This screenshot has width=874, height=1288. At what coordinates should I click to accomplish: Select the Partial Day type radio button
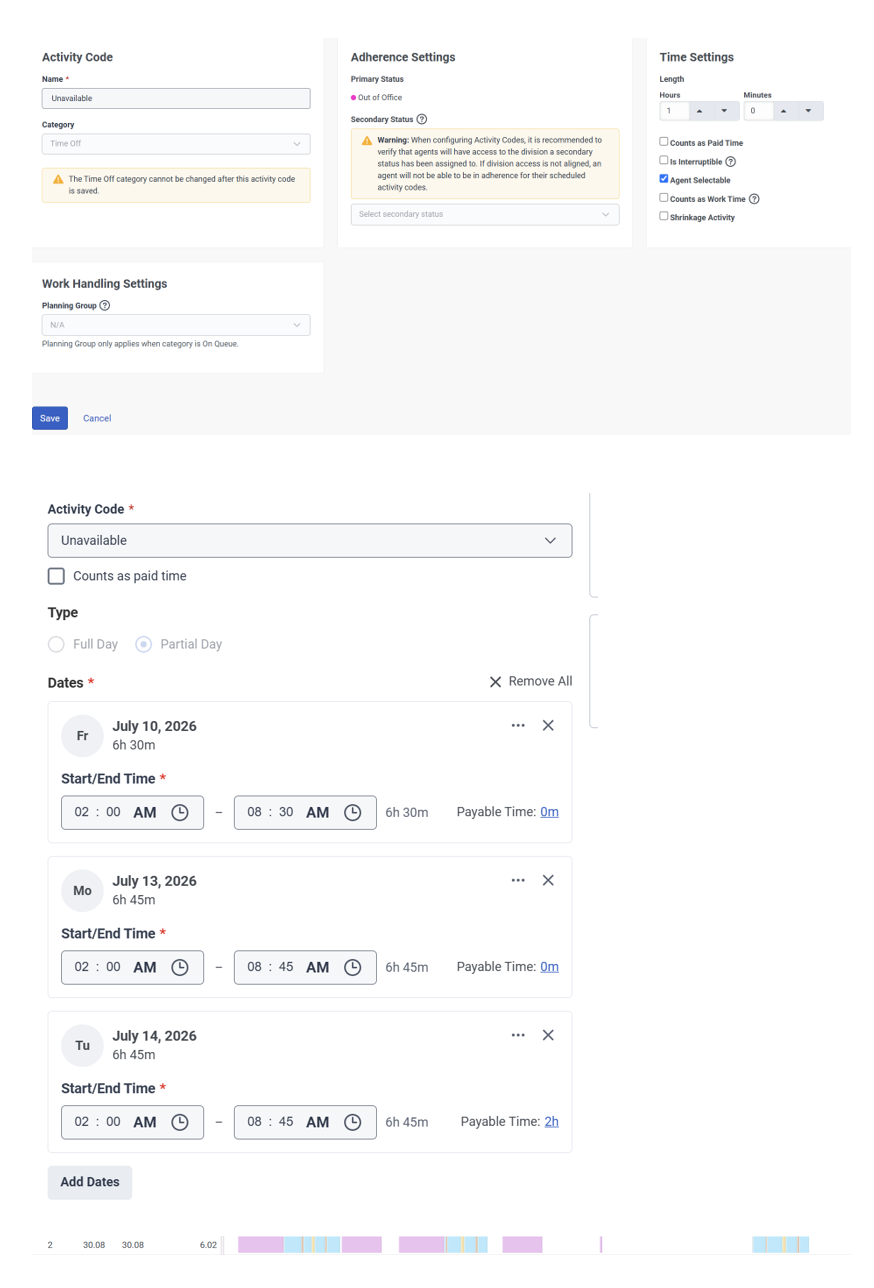[x=144, y=645]
